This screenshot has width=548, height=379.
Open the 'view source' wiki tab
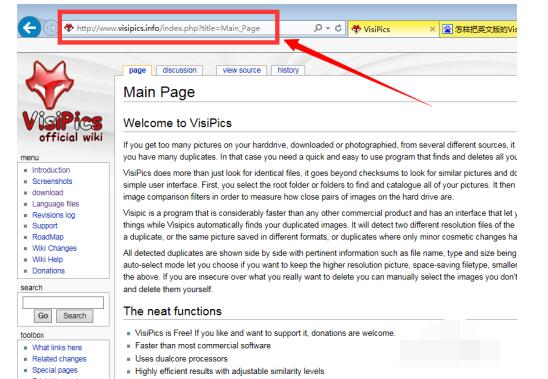coord(241,70)
